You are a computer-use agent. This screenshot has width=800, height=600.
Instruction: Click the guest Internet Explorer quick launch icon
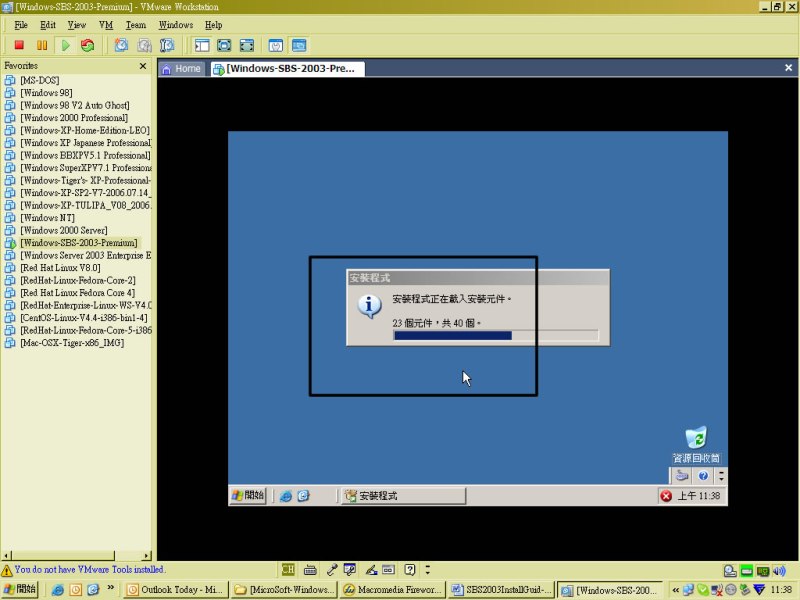tap(286, 496)
